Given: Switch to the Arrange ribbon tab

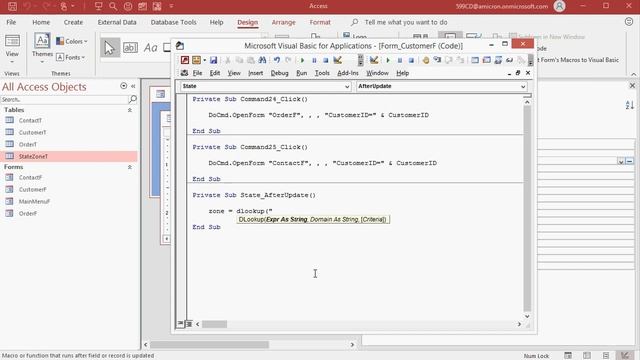Looking at the screenshot, I should point(283,22).
